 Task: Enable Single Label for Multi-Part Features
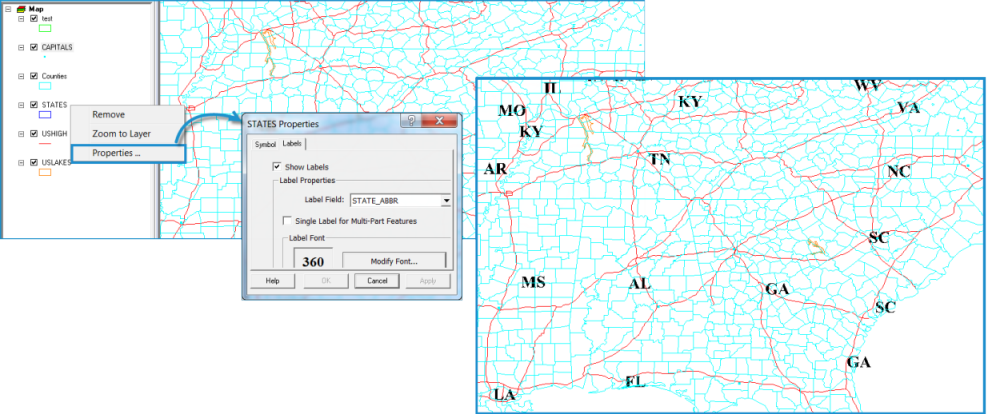click(287, 221)
